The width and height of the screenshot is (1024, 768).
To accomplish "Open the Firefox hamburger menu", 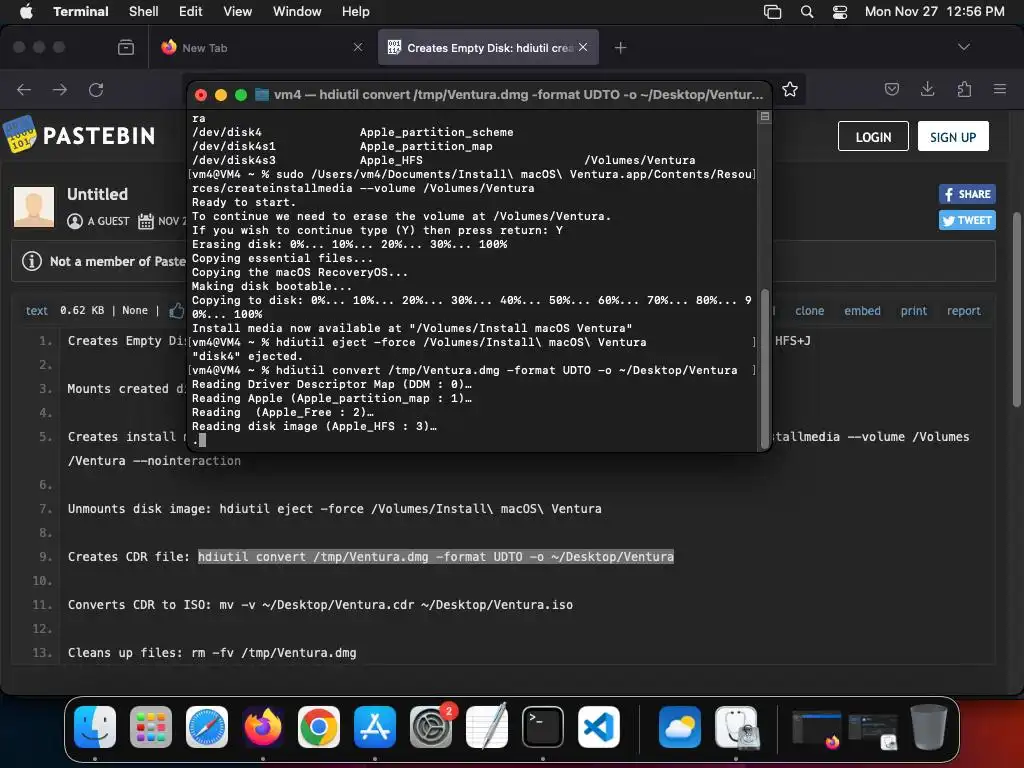I will [x=999, y=89].
